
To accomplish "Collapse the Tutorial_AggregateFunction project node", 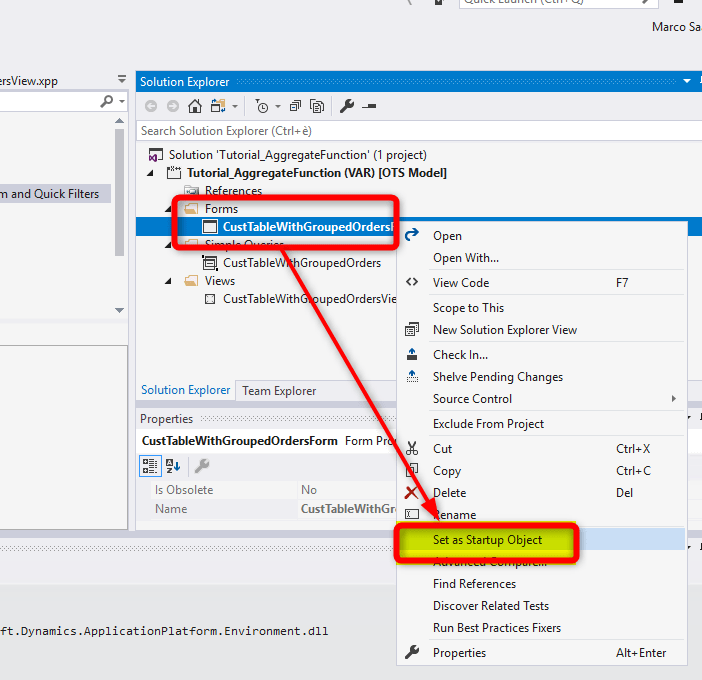I will pyautogui.click(x=151, y=173).
